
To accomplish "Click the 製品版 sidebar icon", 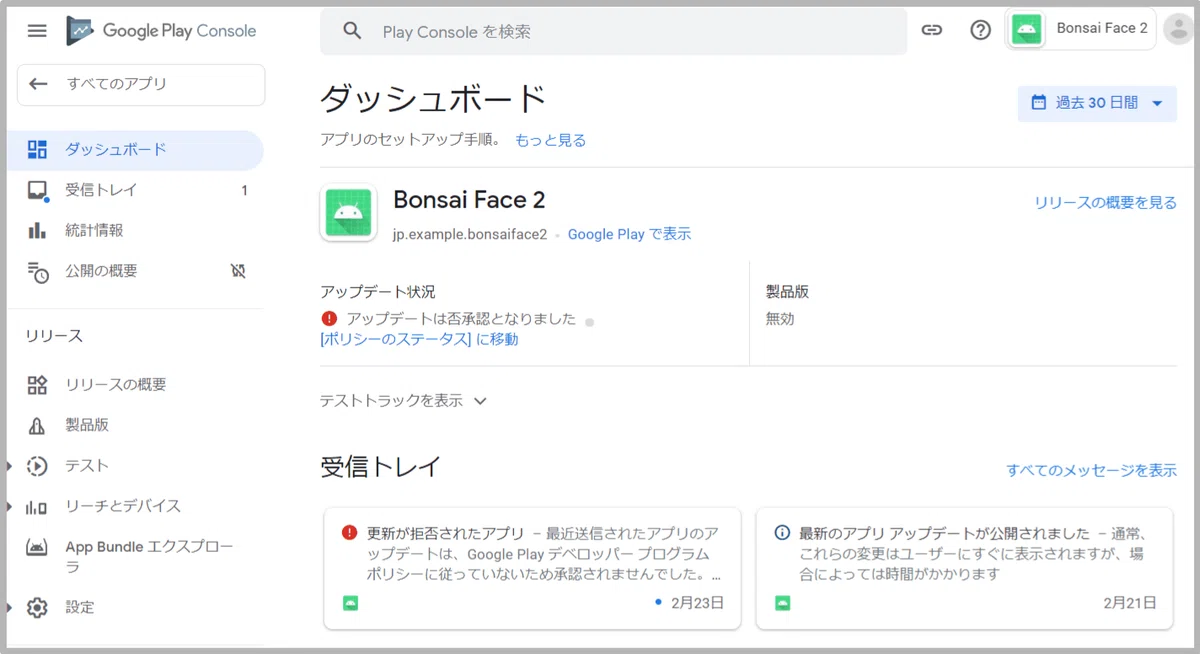I will click(x=37, y=426).
